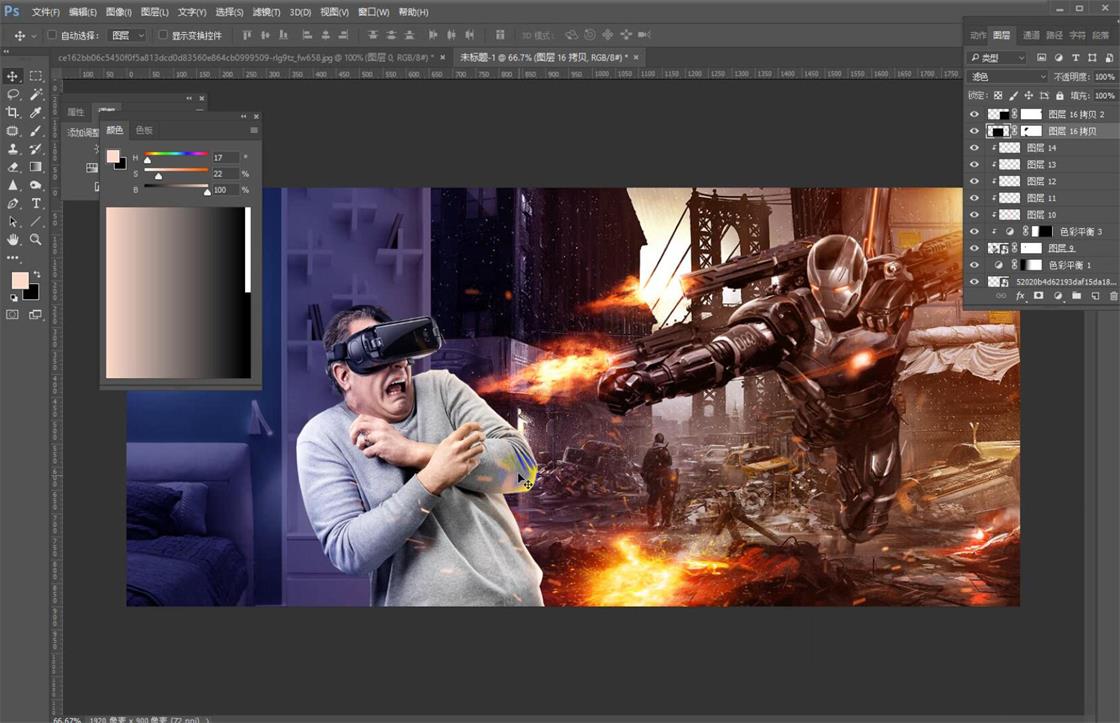
Task: Add a layer style with fx icon
Action: click(x=1021, y=297)
